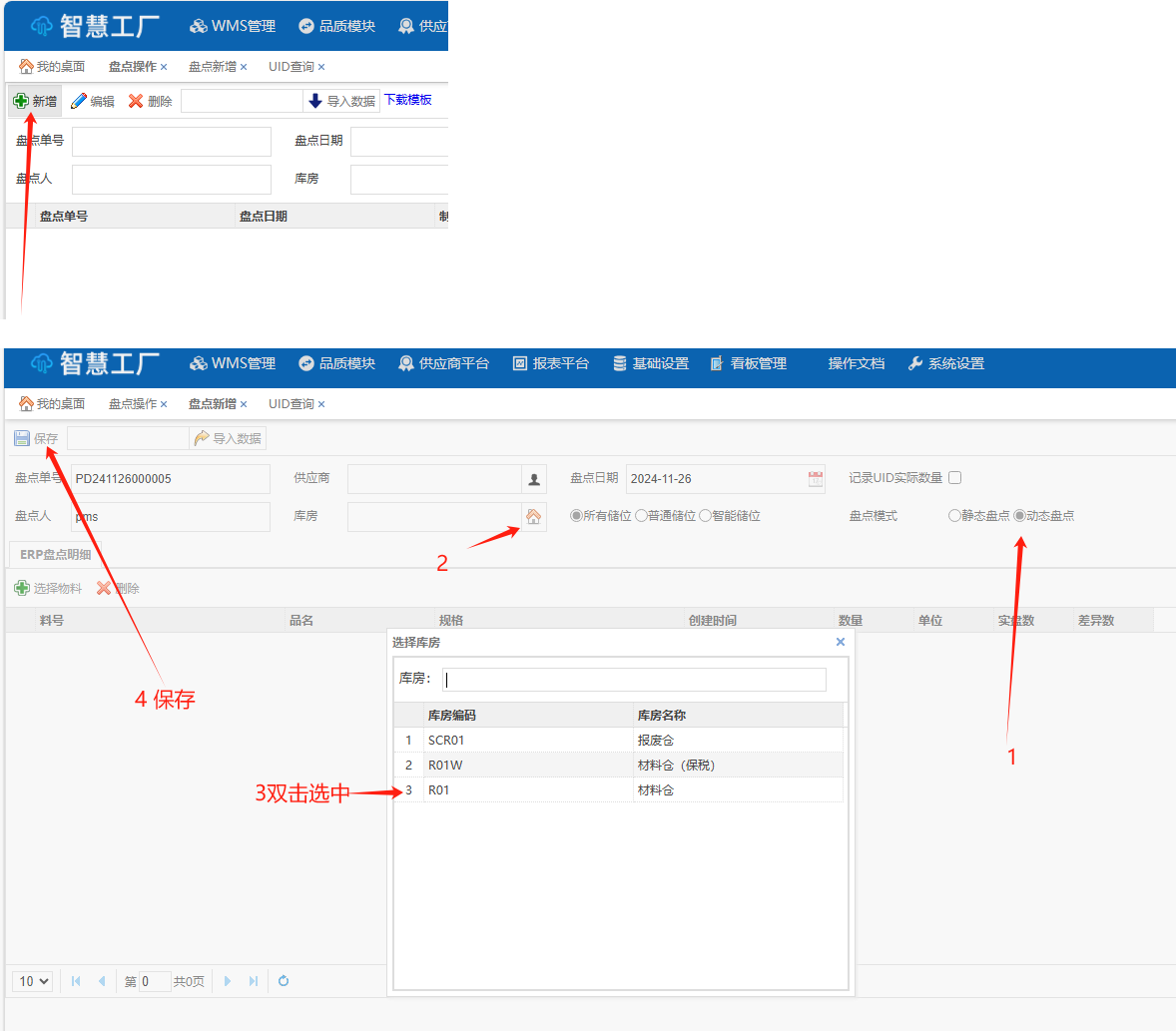The width and height of the screenshot is (1176, 1031).
Task: Open warehouse picker with house icon
Action: click(533, 516)
